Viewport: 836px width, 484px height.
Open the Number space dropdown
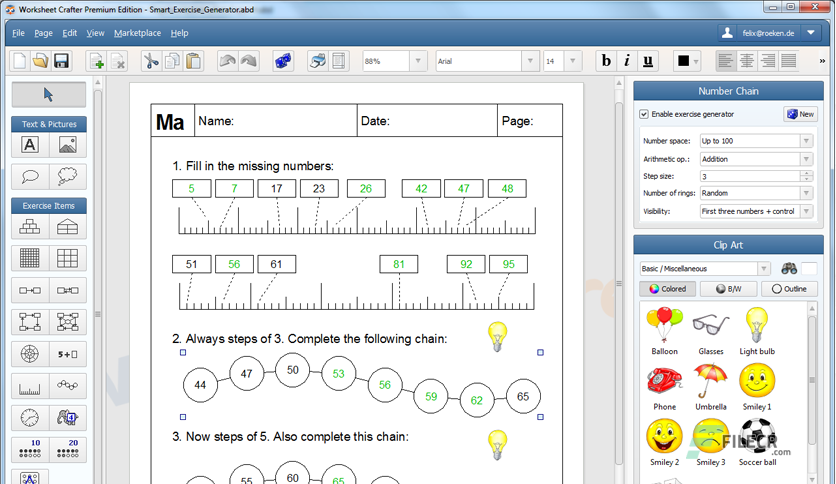coord(806,141)
